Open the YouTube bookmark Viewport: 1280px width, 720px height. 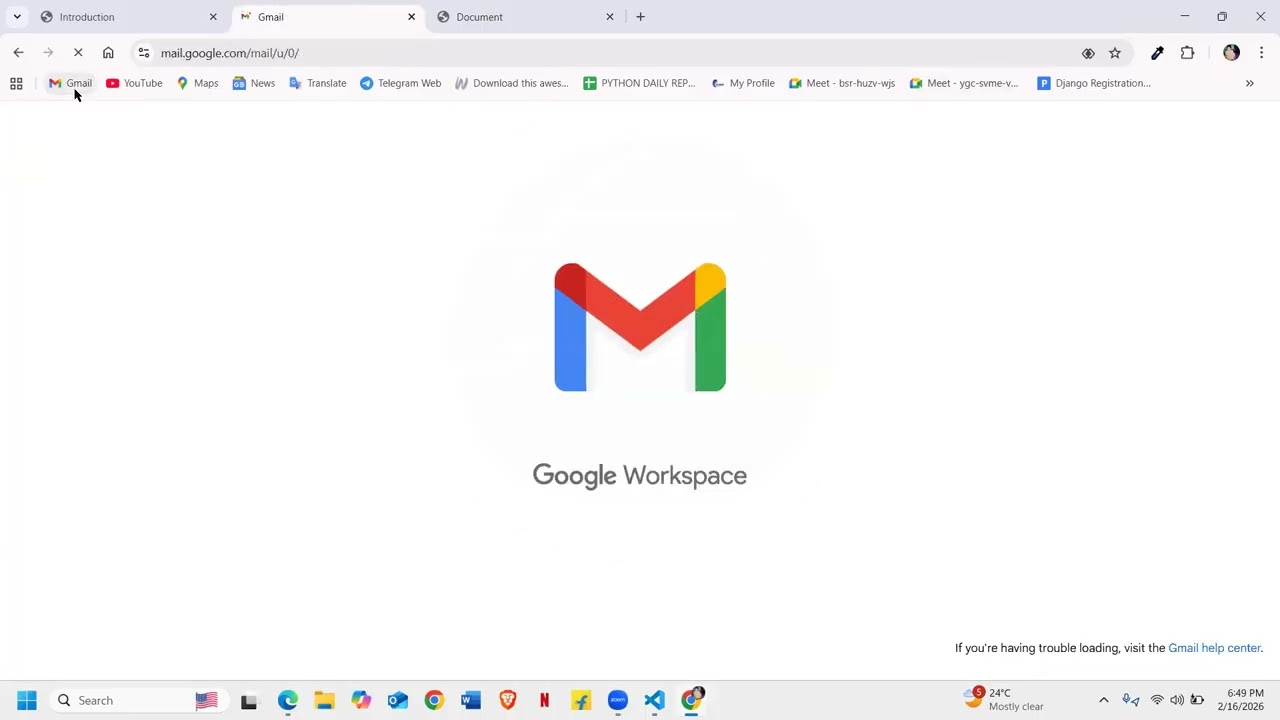point(134,84)
